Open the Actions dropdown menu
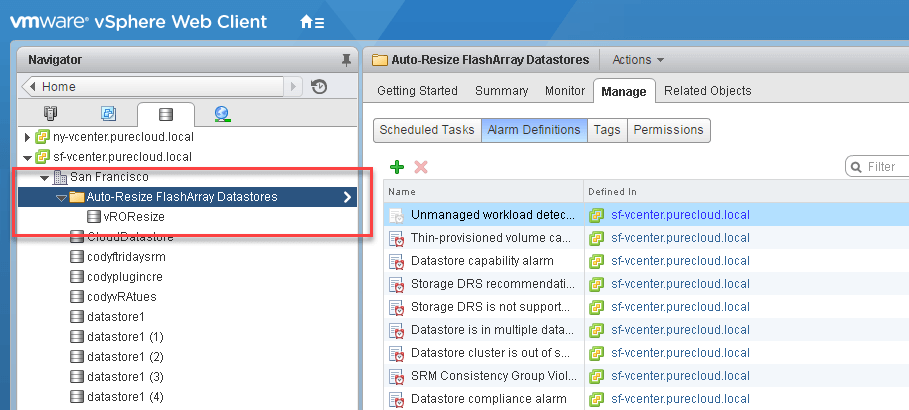This screenshot has width=909, height=410. click(x=638, y=60)
